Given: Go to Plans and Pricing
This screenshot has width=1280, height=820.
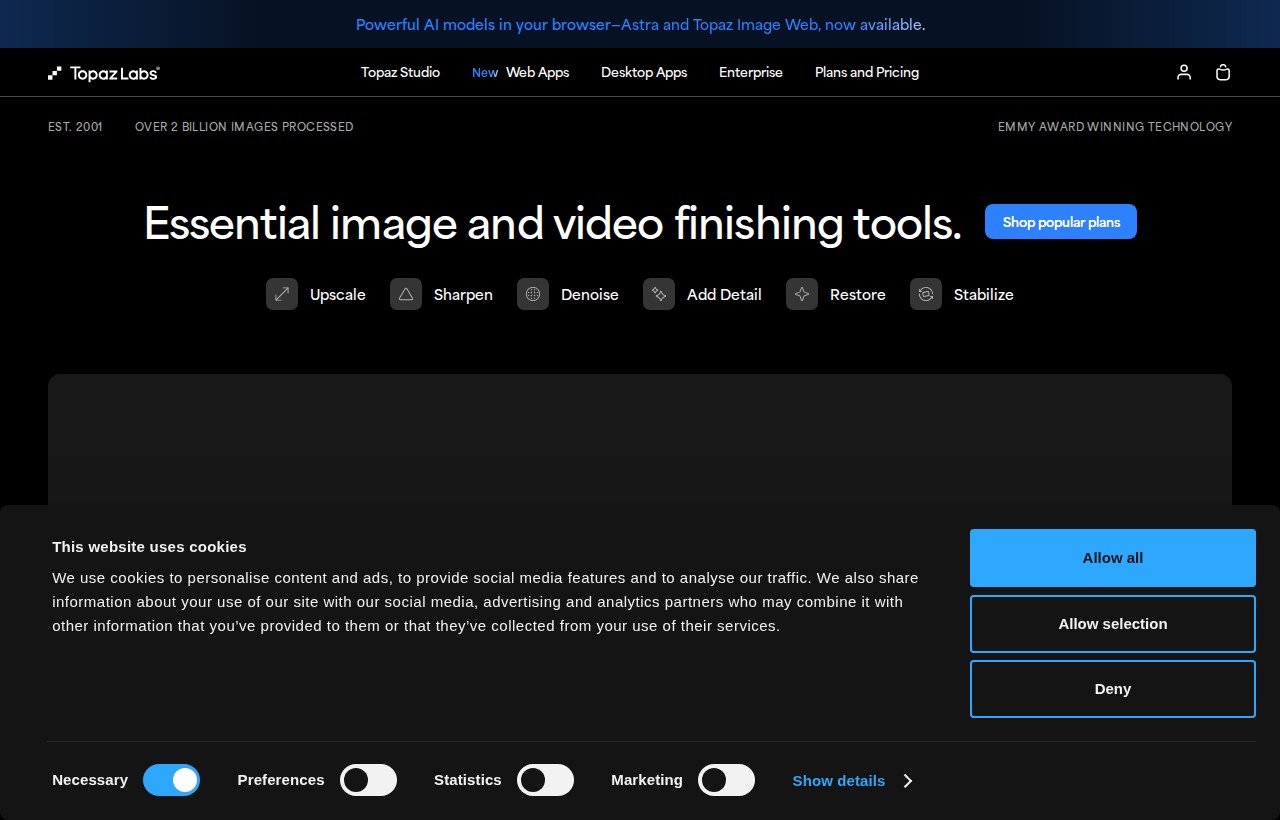Looking at the screenshot, I should pos(867,72).
